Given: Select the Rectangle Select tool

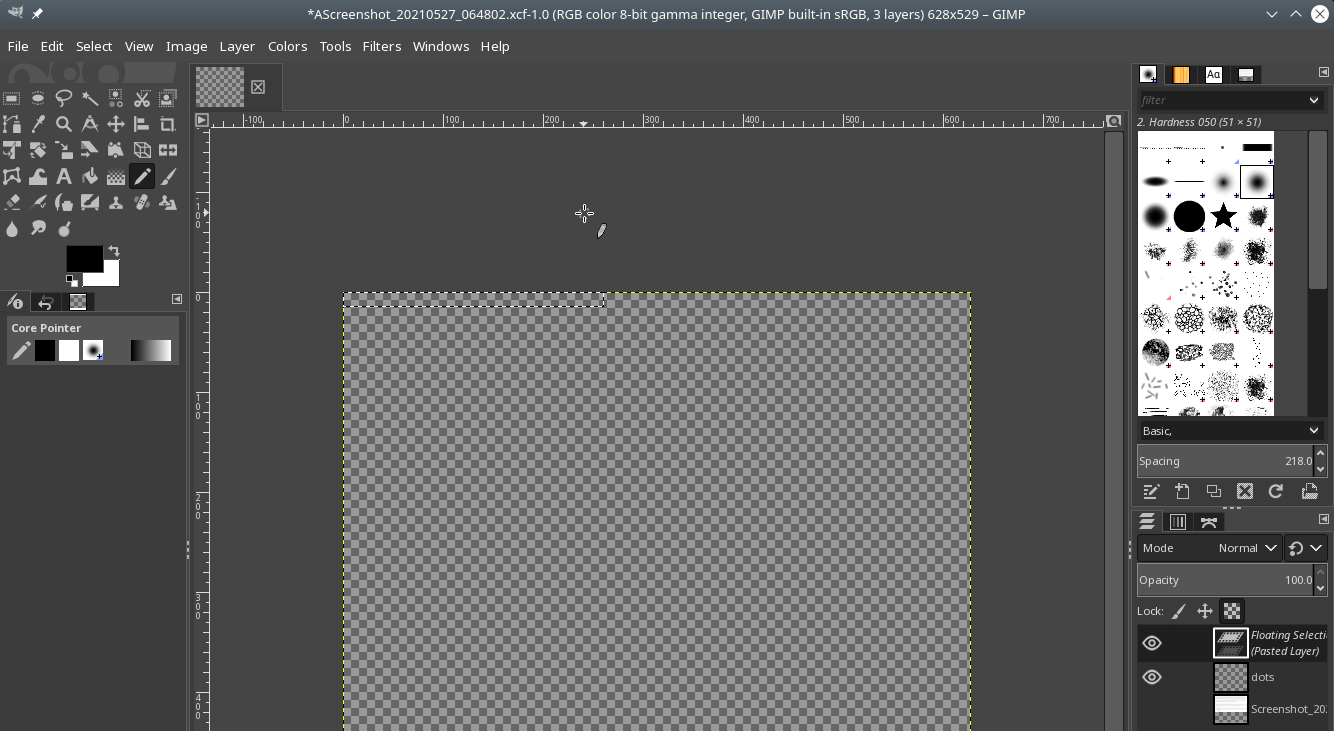Looking at the screenshot, I should [12, 98].
